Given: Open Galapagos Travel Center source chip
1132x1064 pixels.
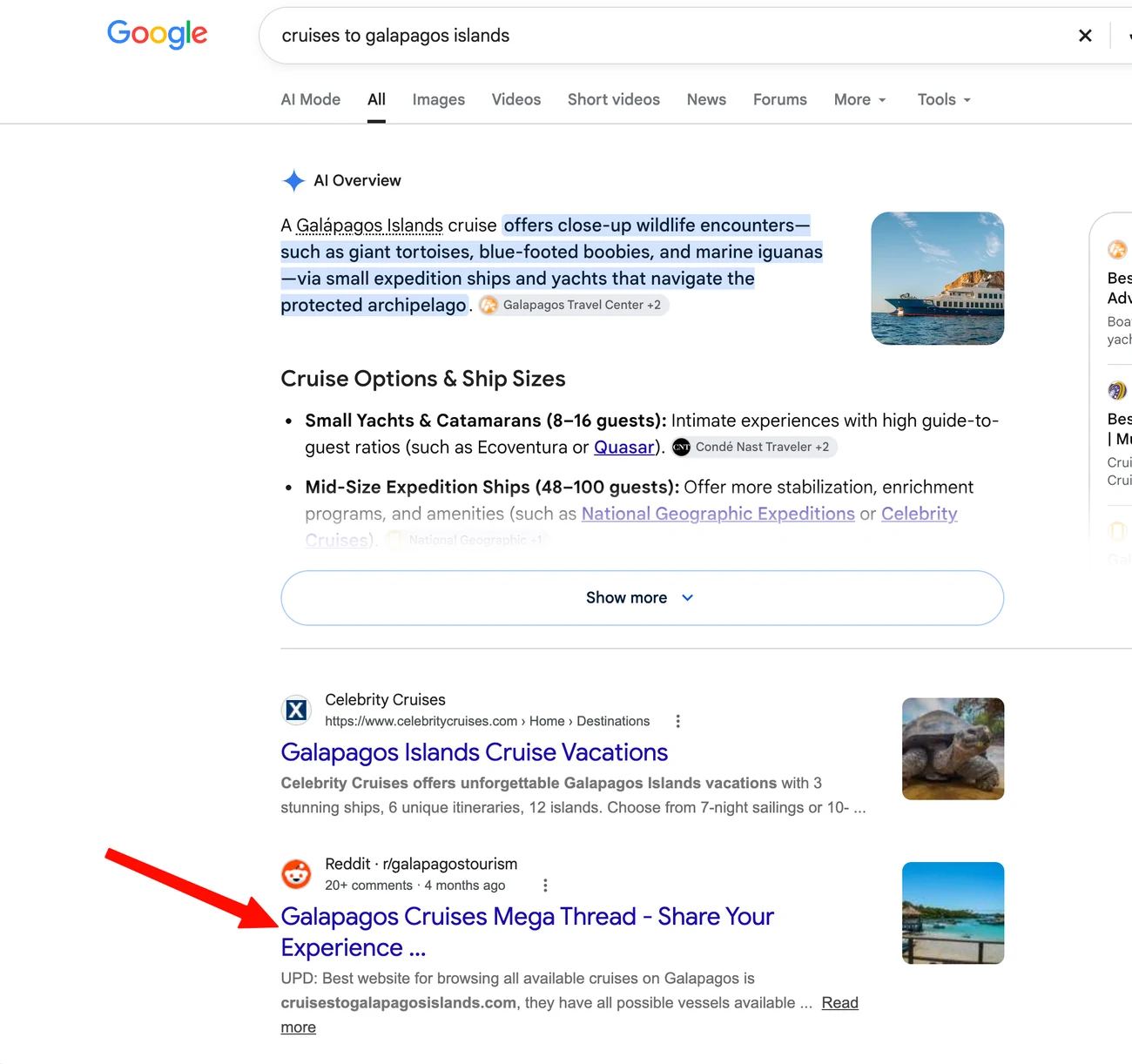Looking at the screenshot, I should (573, 305).
